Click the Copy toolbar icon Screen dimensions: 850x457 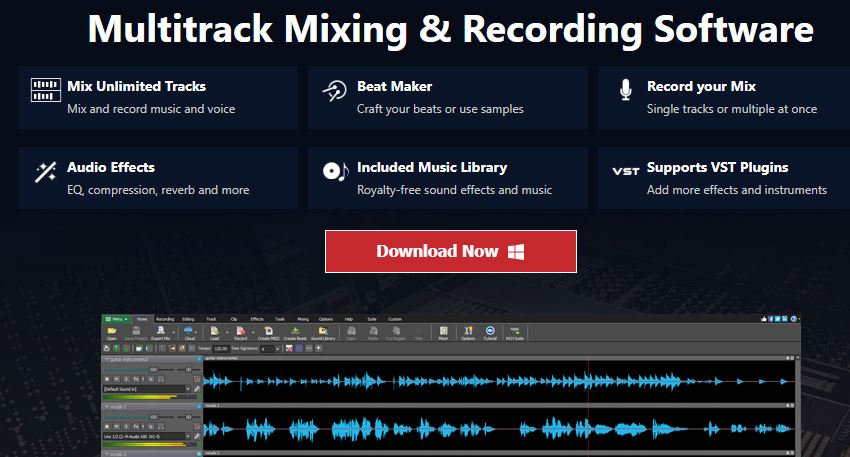point(351,333)
